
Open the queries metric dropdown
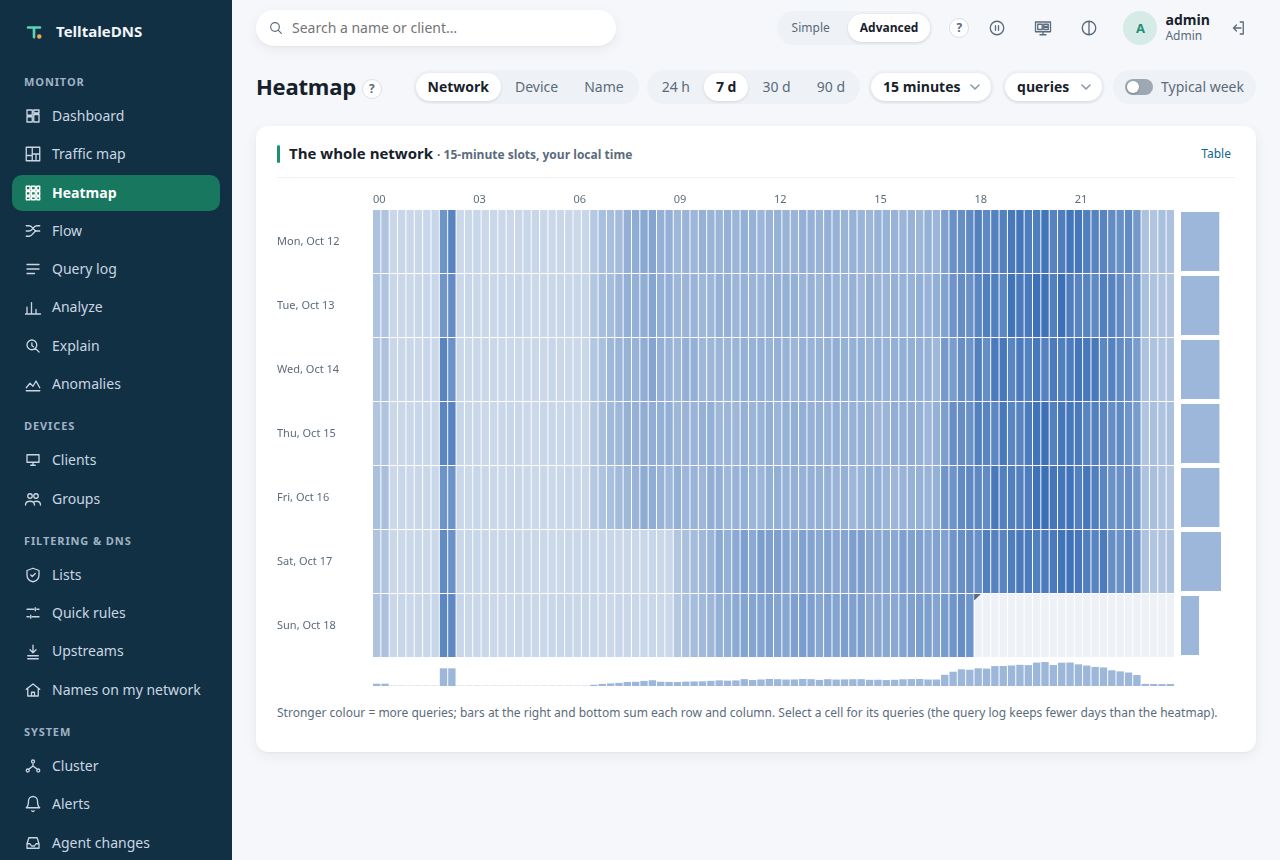tap(1053, 87)
